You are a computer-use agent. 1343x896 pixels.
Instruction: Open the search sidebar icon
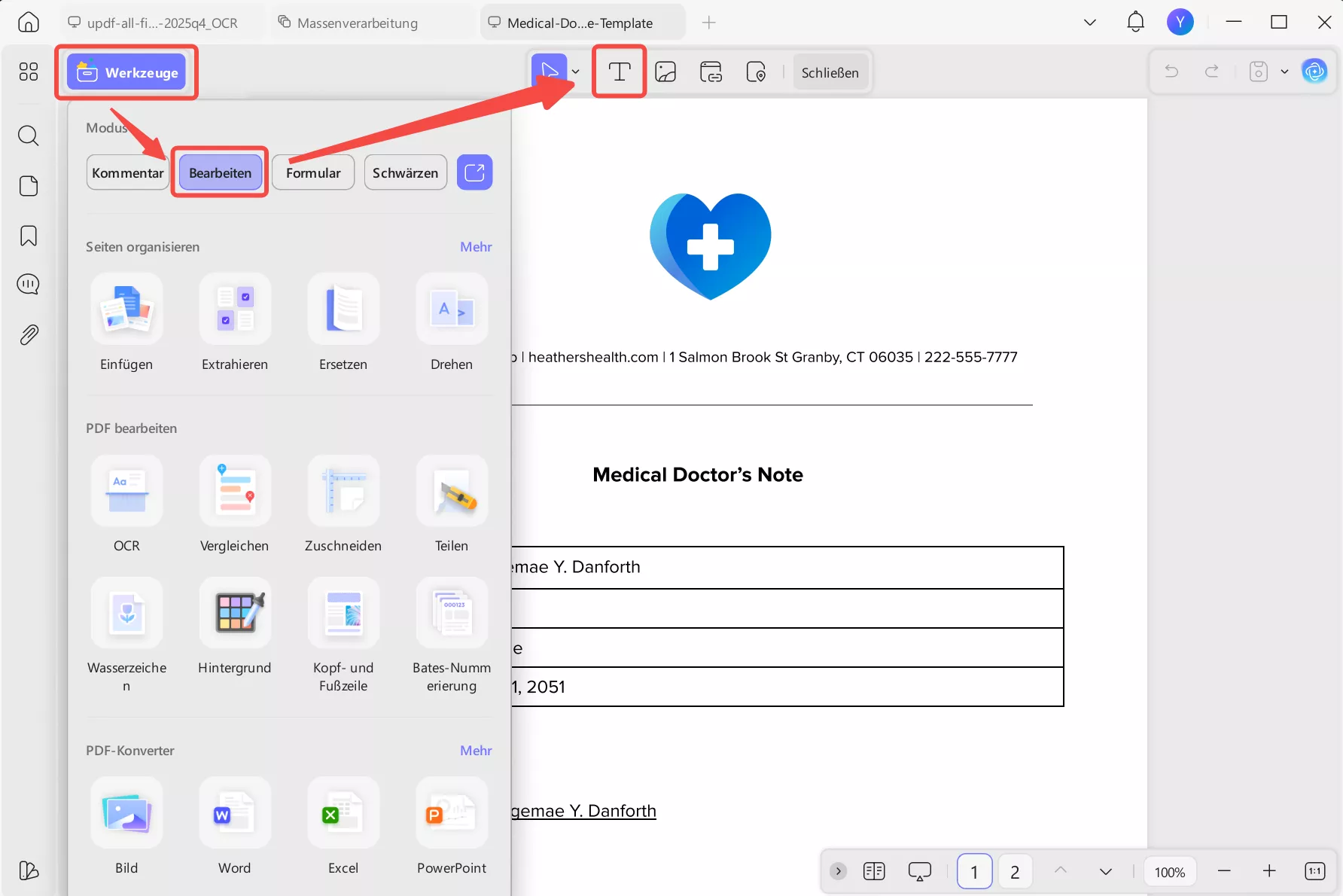click(x=29, y=136)
